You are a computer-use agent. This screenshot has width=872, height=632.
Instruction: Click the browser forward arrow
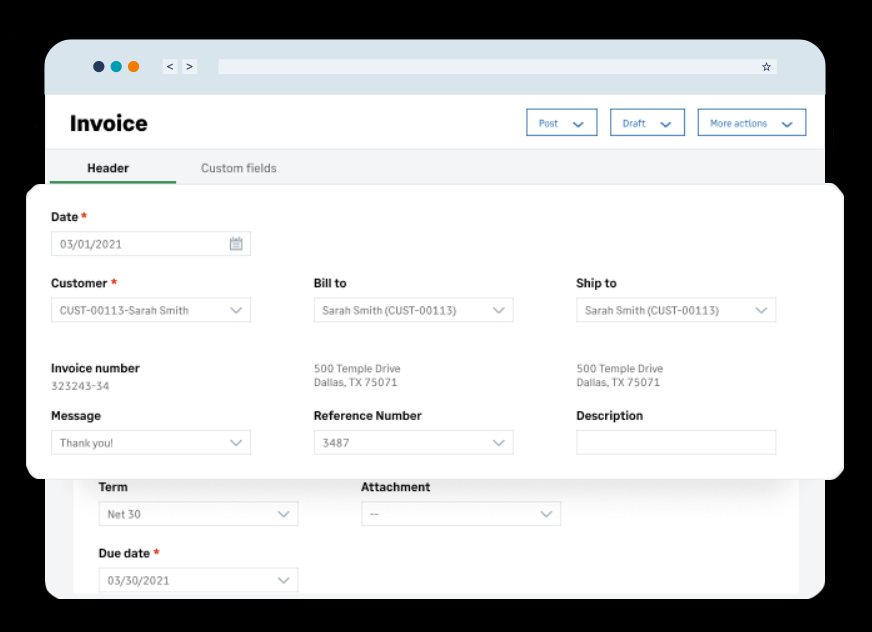(x=189, y=66)
